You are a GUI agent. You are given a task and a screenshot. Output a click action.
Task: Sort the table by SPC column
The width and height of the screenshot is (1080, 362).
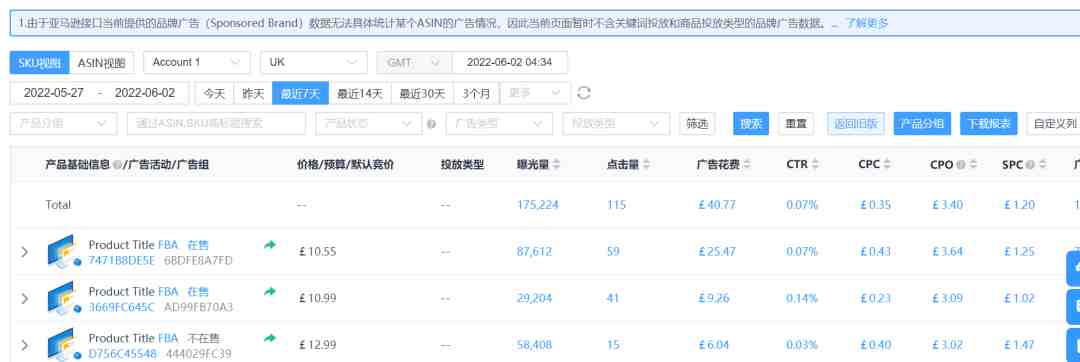pyautogui.click(x=1043, y=165)
